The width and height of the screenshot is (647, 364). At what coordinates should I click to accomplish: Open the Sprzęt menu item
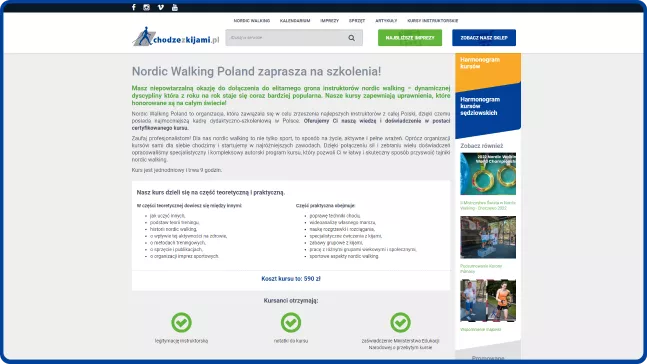(357, 21)
